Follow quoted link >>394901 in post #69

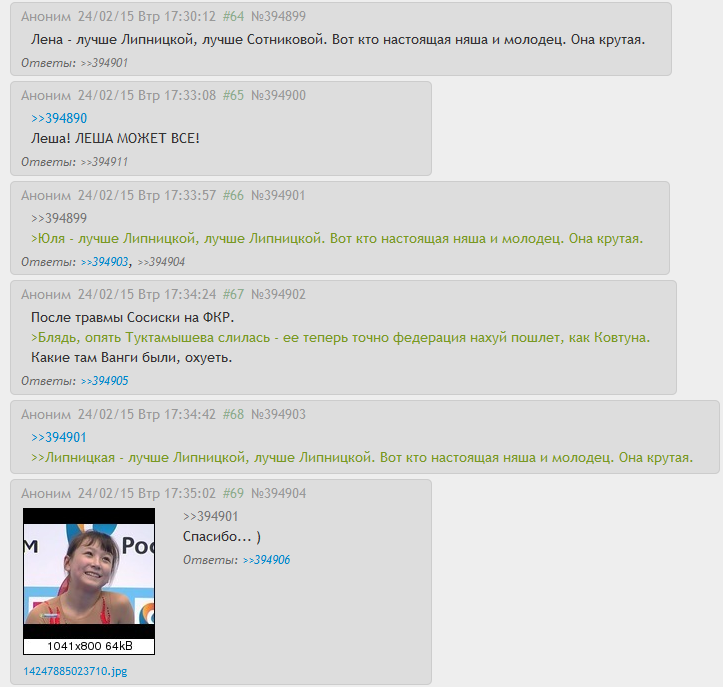[211, 516]
